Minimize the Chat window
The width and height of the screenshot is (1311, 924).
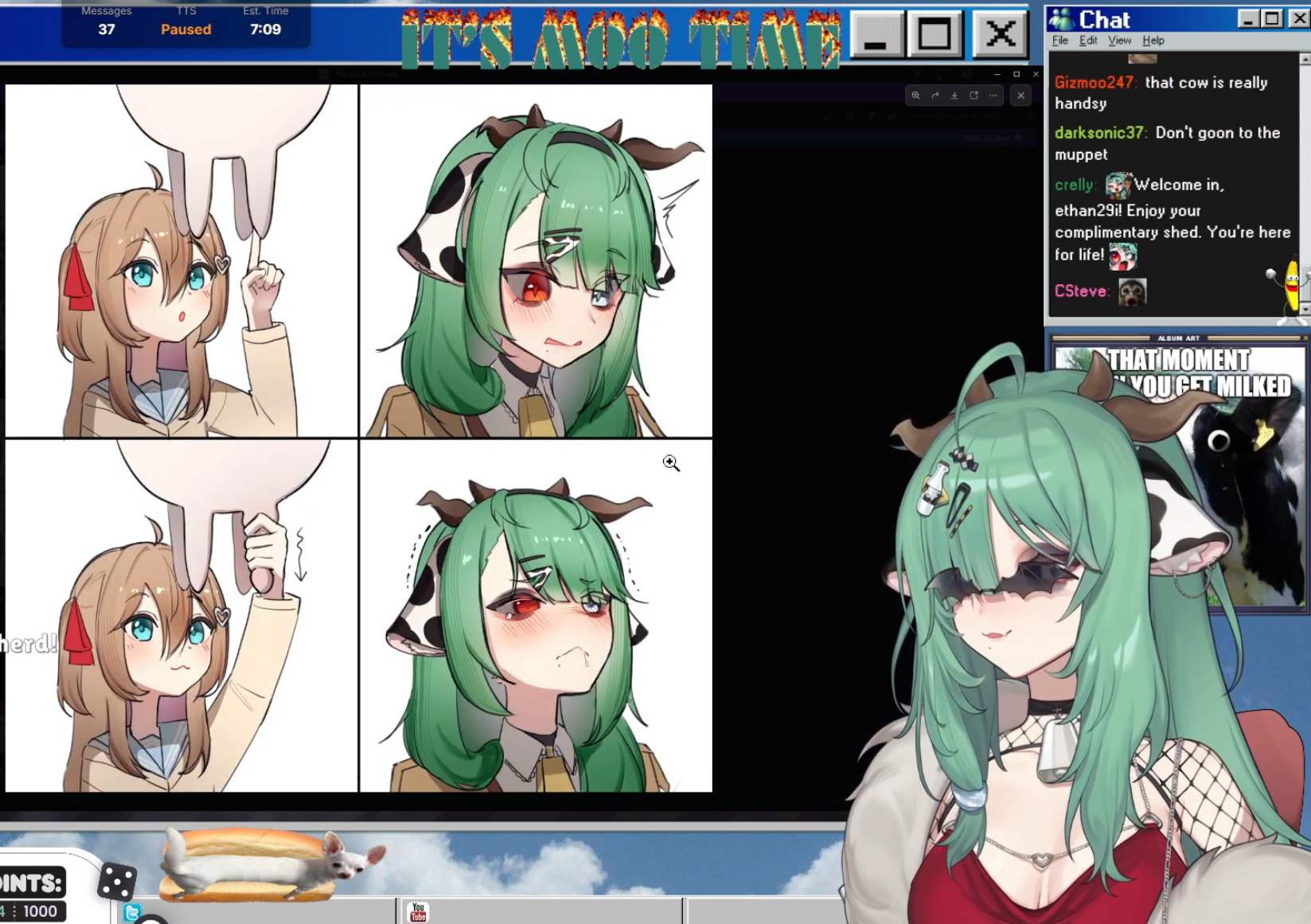click(1248, 18)
